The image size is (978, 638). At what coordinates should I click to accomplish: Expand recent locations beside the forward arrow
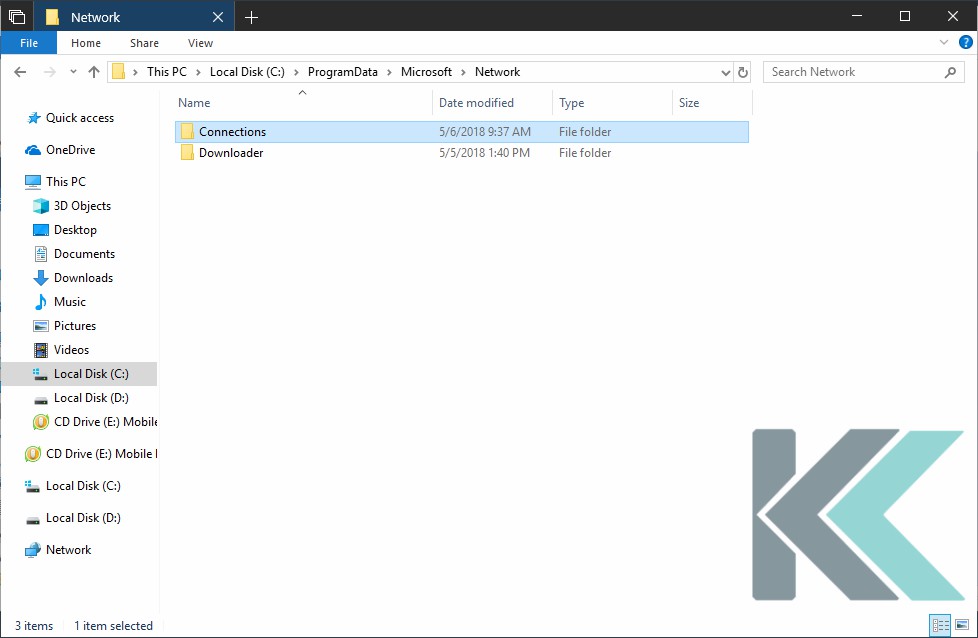(x=70, y=71)
